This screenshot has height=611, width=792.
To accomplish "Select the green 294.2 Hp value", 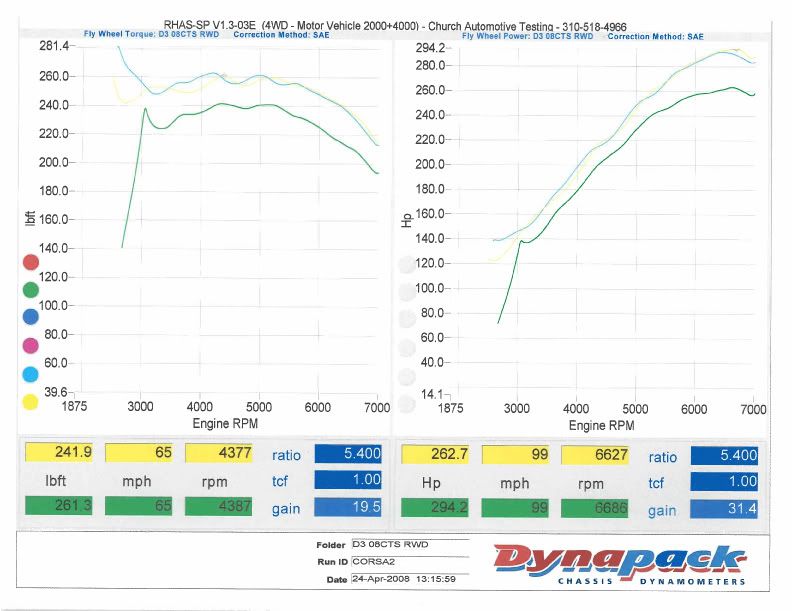I will point(435,508).
